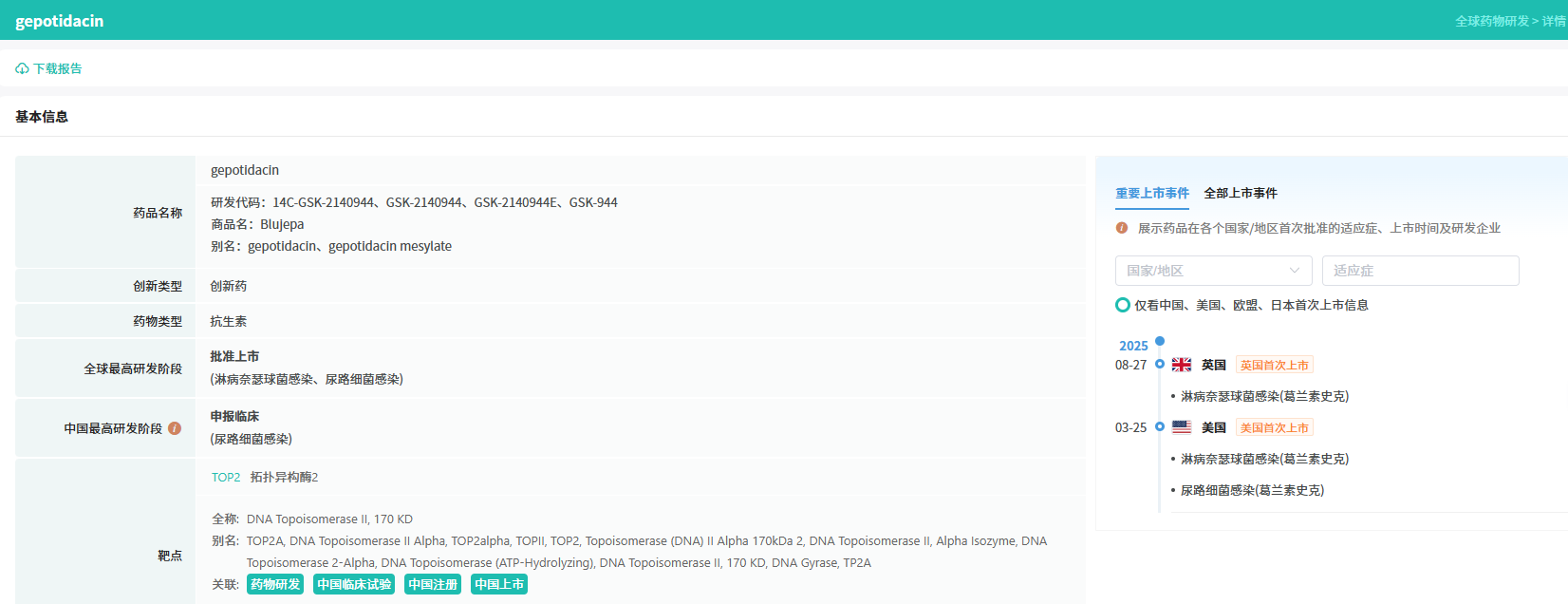Click the 商品名：Blujepa text
This screenshot has width=1568, height=604.
click(x=257, y=224)
